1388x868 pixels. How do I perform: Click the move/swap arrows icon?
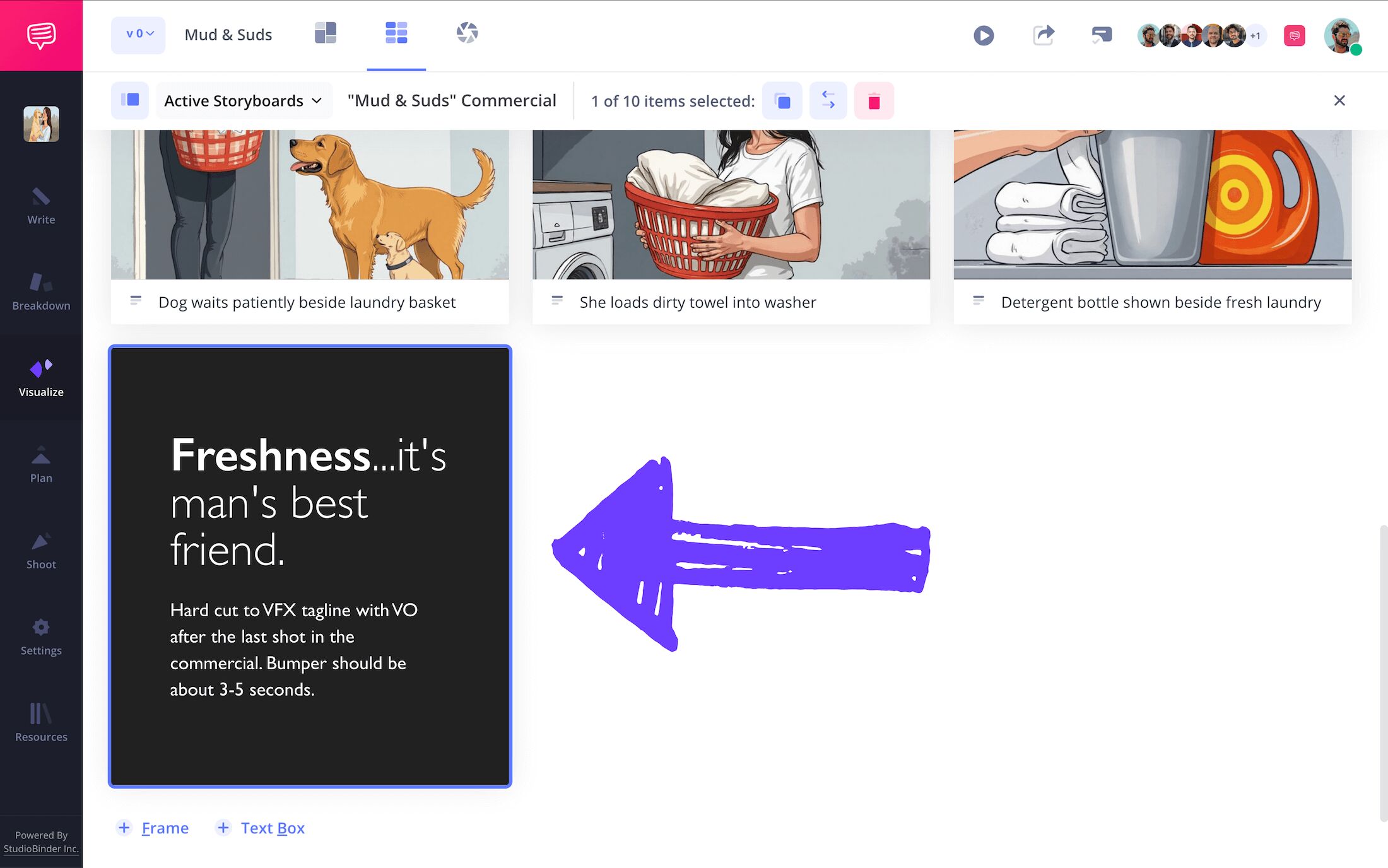828,101
